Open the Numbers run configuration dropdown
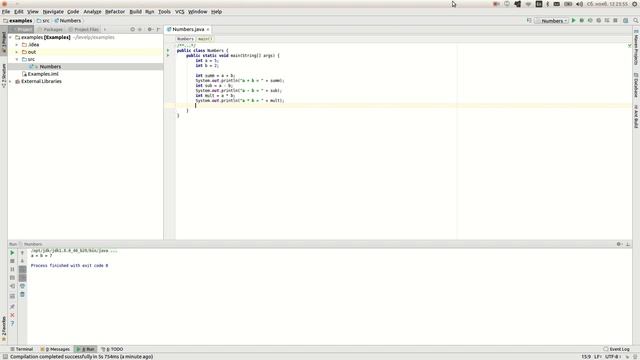Image resolution: width=640 pixels, height=360 pixels. tap(552, 20)
